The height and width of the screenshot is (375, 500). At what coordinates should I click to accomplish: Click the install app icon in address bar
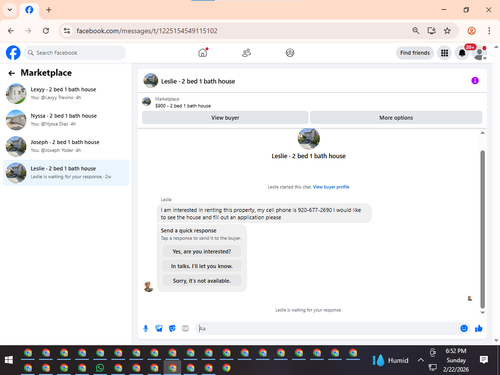coord(432,31)
